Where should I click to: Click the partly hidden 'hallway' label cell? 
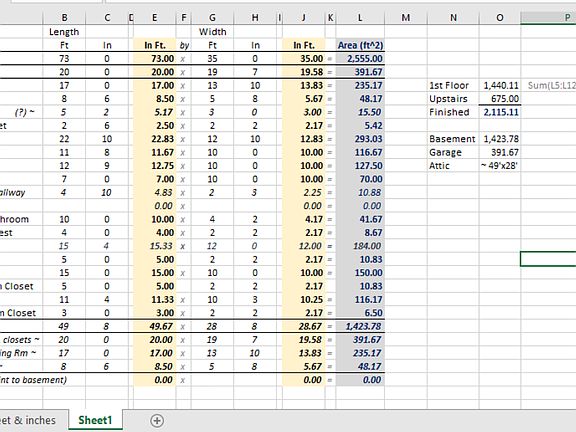(21, 192)
